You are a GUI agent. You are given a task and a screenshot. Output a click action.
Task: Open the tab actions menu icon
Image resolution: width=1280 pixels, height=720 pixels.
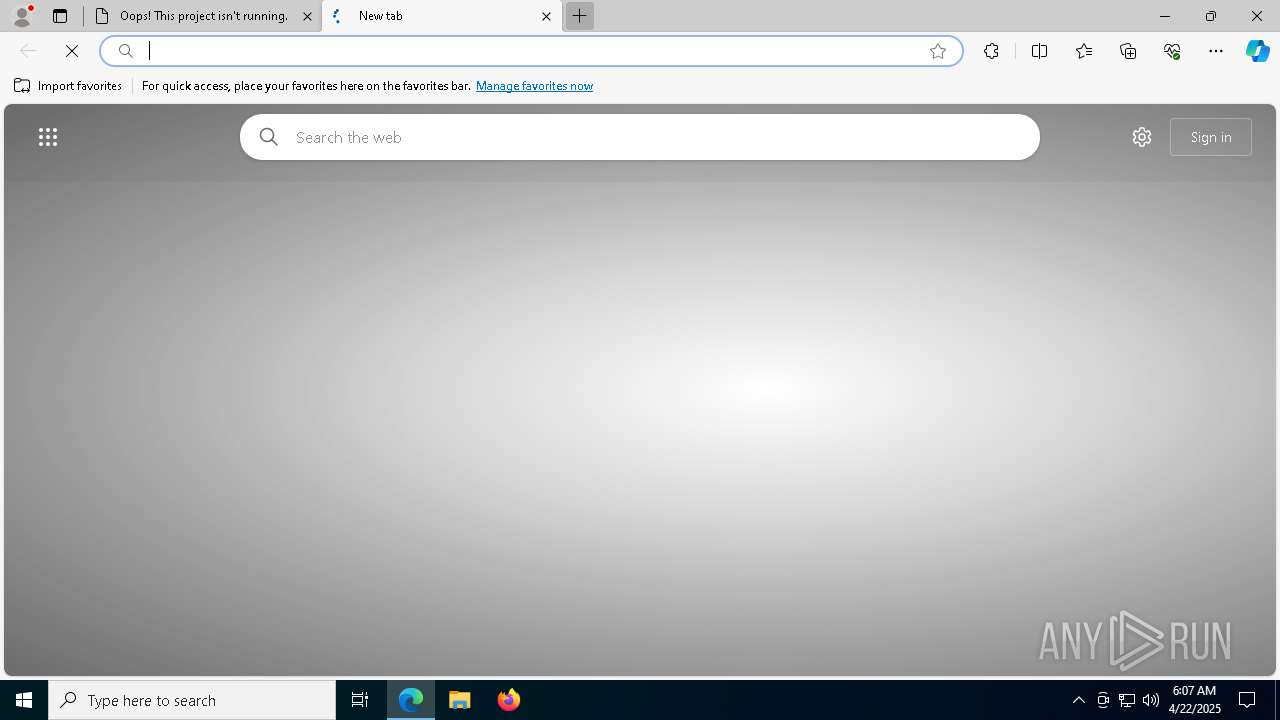point(60,16)
